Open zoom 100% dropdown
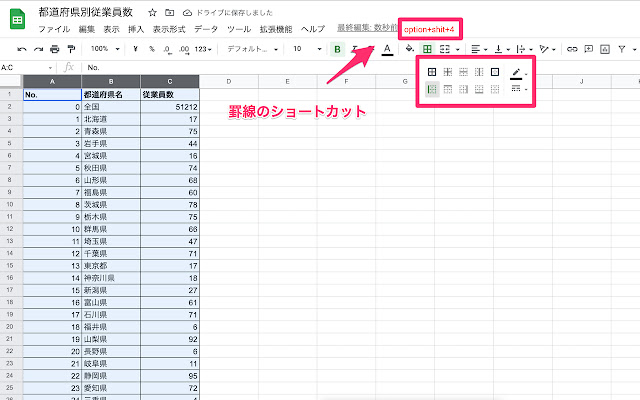 105,49
